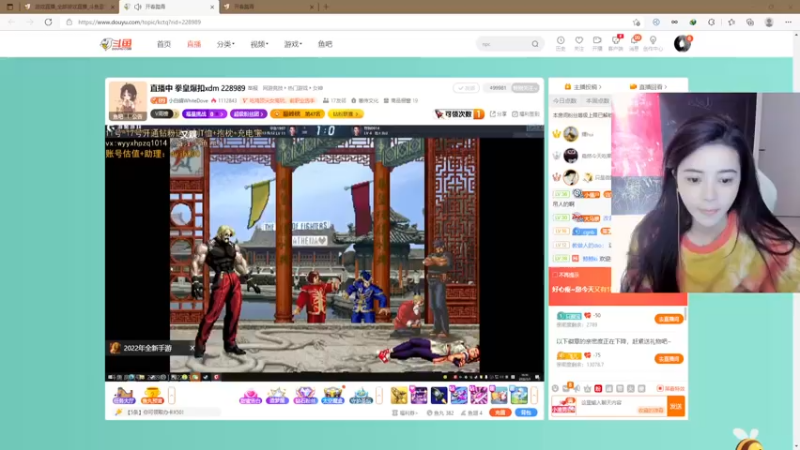Click the Douyu logo
Image resolution: width=800 pixels, height=450 pixels.
tap(116, 44)
